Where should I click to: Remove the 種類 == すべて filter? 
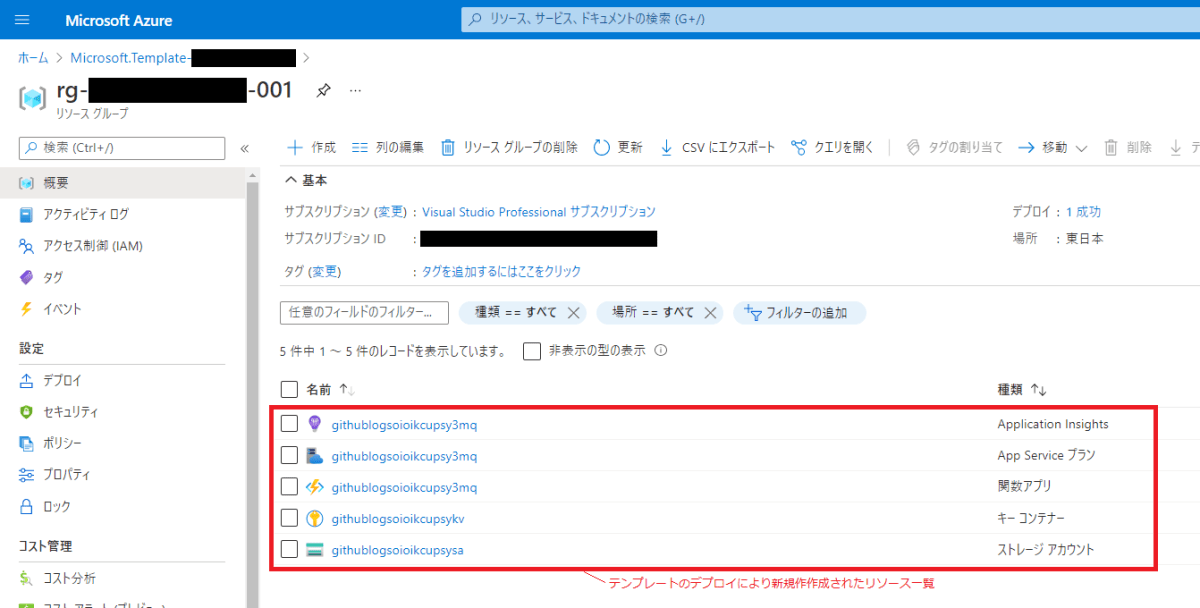pos(574,312)
